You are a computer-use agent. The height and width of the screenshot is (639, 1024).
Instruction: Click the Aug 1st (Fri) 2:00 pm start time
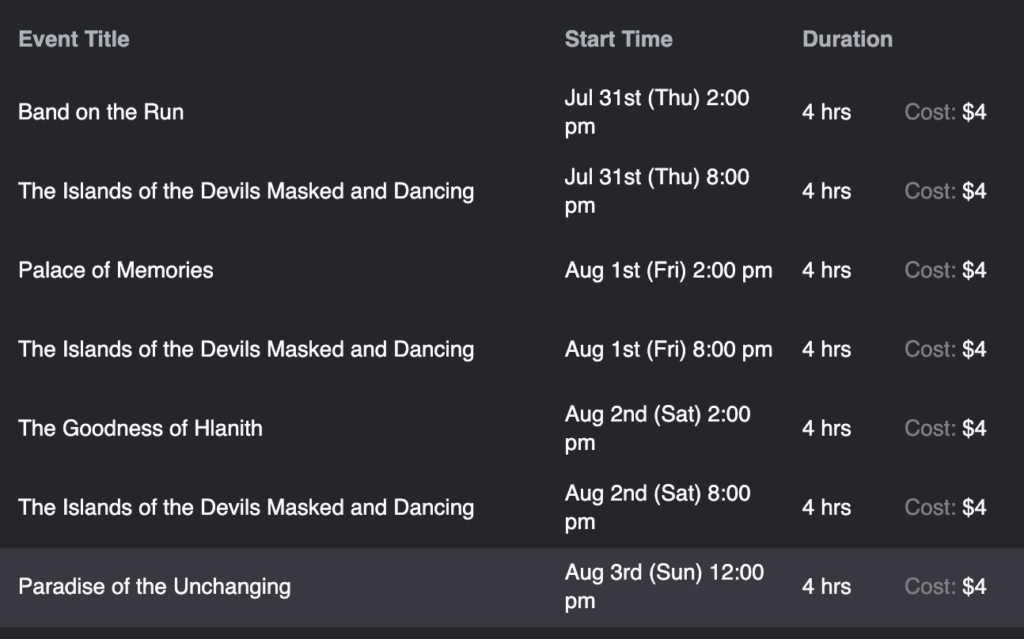(669, 270)
